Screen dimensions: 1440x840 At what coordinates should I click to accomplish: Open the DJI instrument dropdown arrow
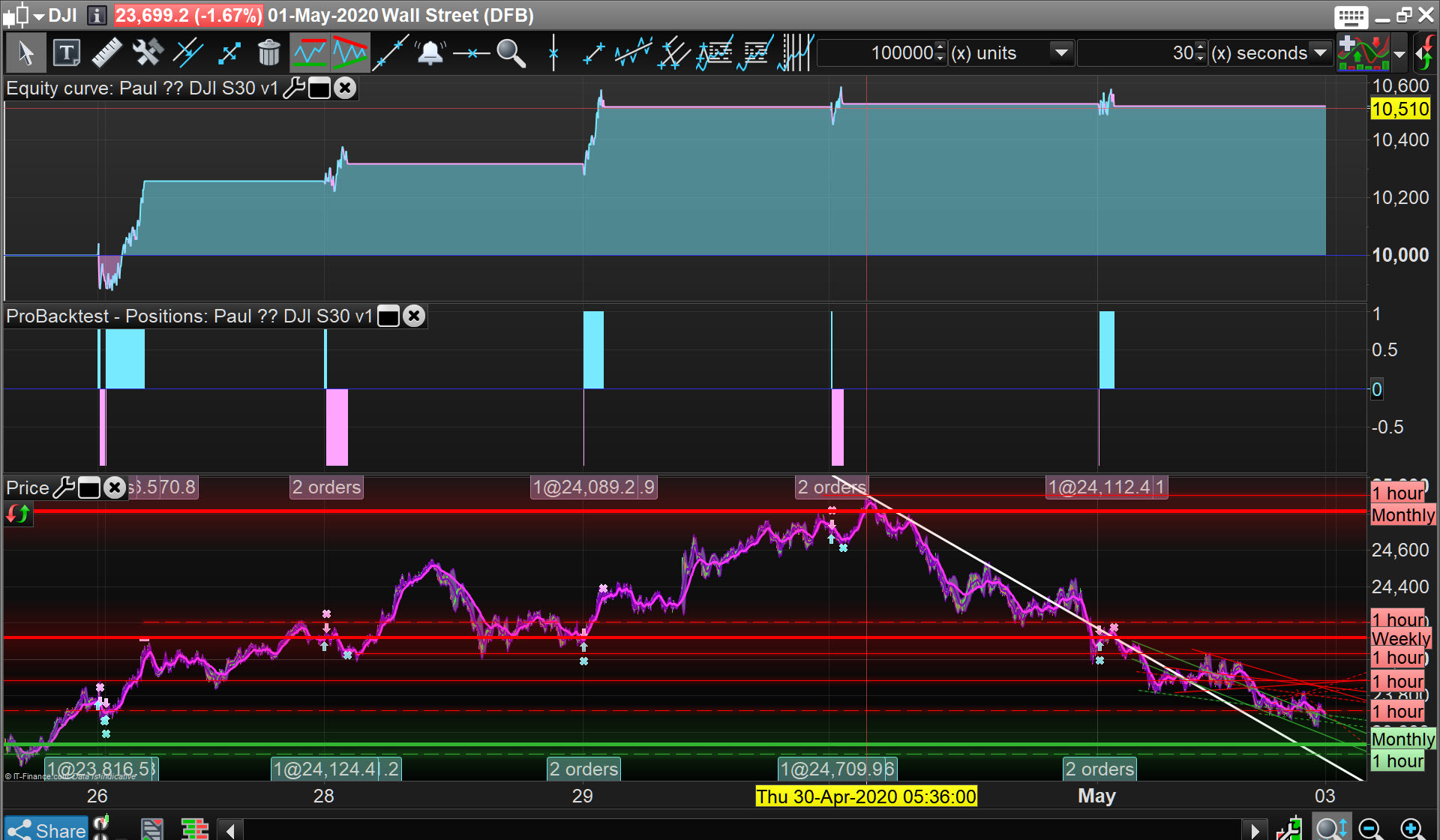pos(39,16)
